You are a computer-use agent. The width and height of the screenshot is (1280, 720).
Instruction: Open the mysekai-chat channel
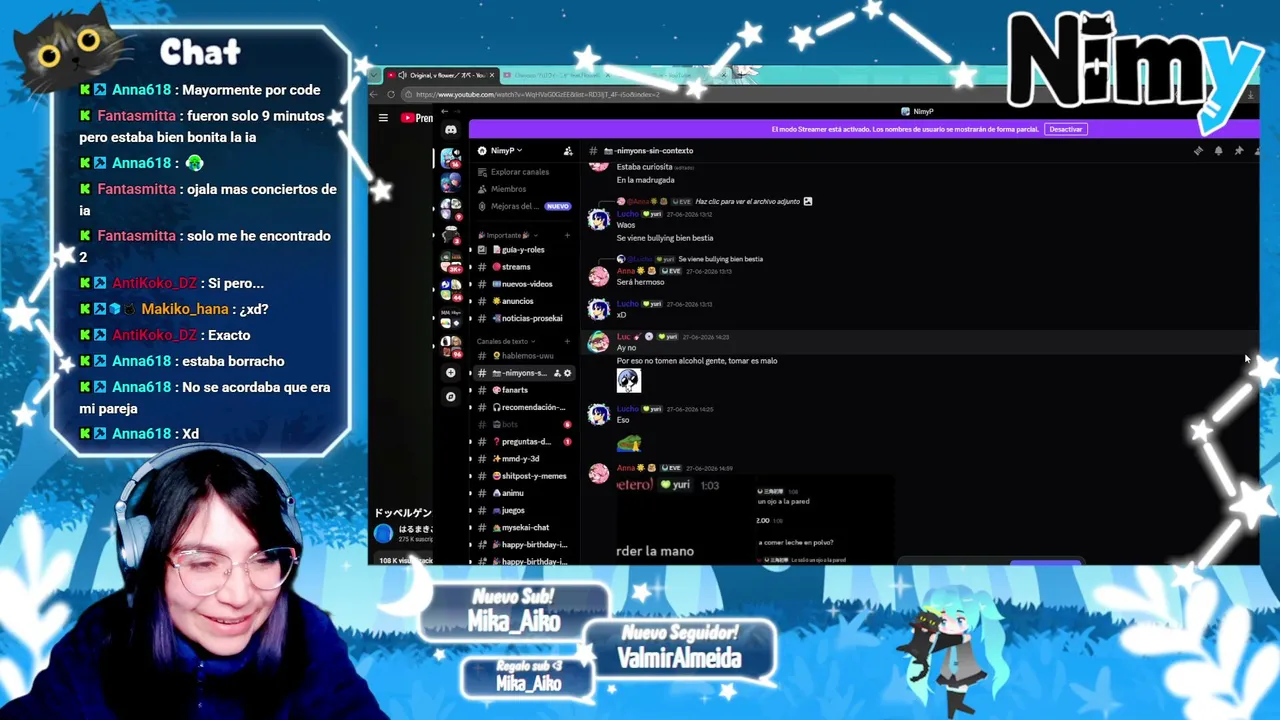524,527
